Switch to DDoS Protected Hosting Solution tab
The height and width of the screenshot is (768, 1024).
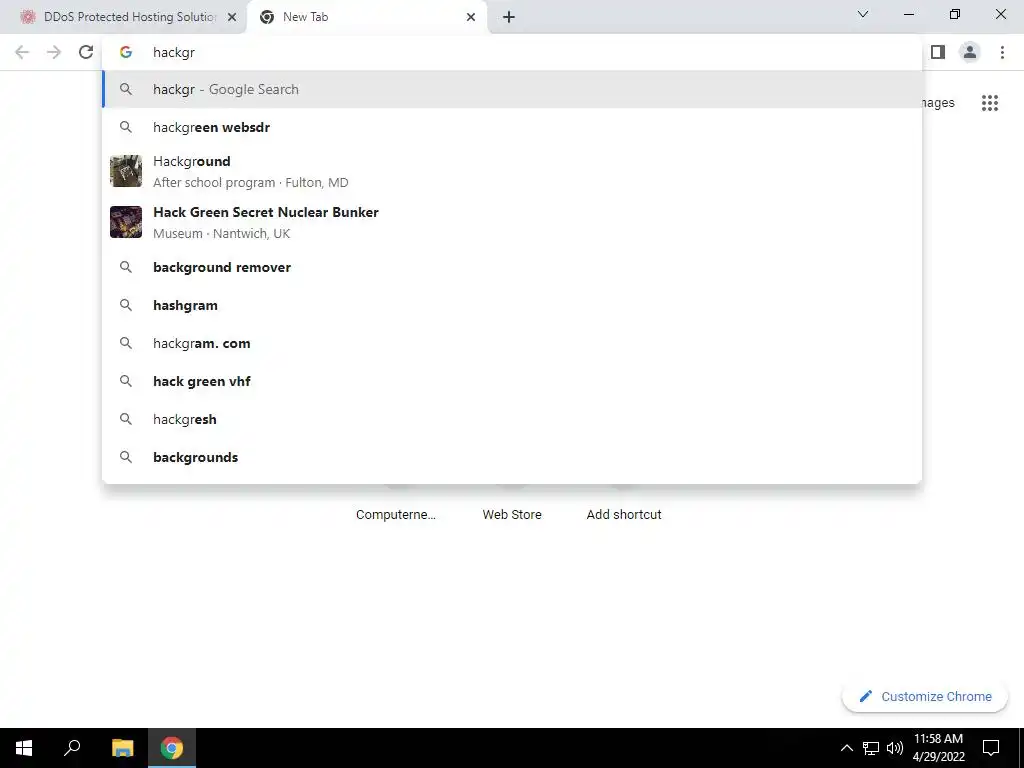coord(123,17)
